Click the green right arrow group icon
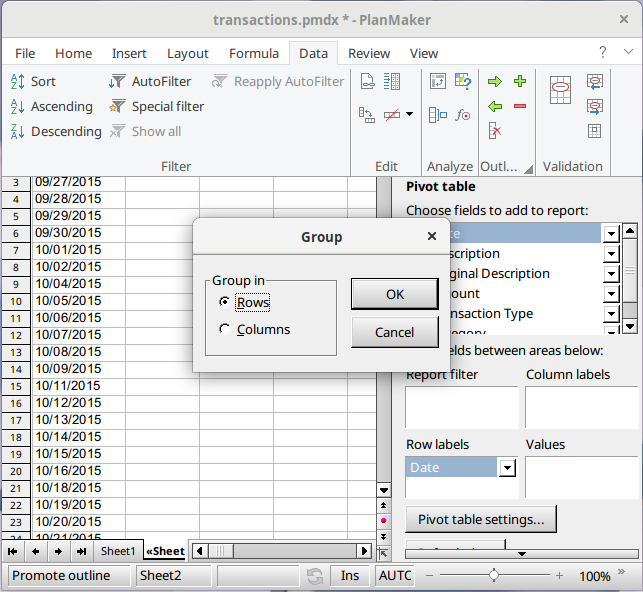The height and width of the screenshot is (592, 643). [x=494, y=82]
